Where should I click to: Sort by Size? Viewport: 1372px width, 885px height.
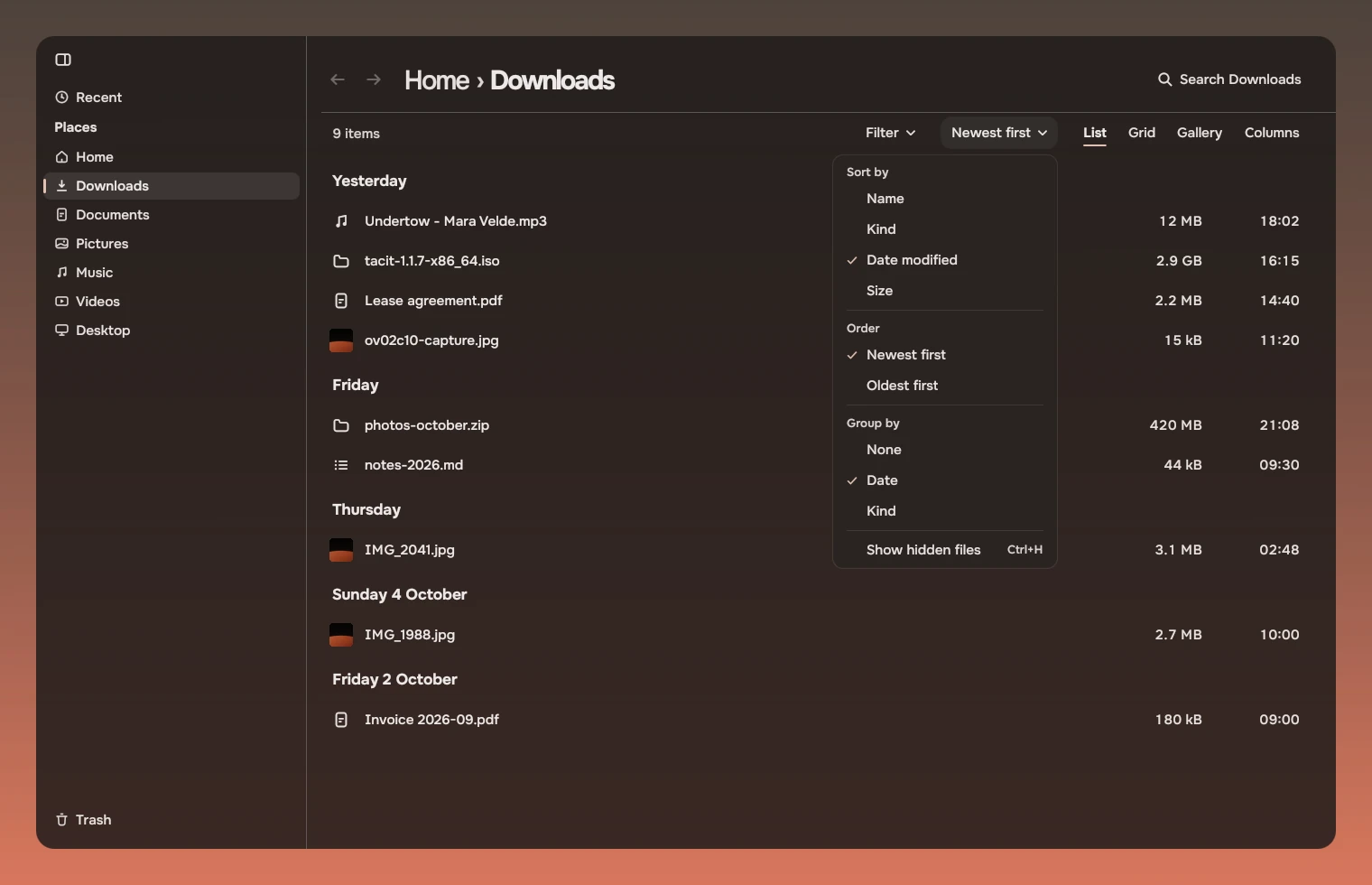point(944,291)
